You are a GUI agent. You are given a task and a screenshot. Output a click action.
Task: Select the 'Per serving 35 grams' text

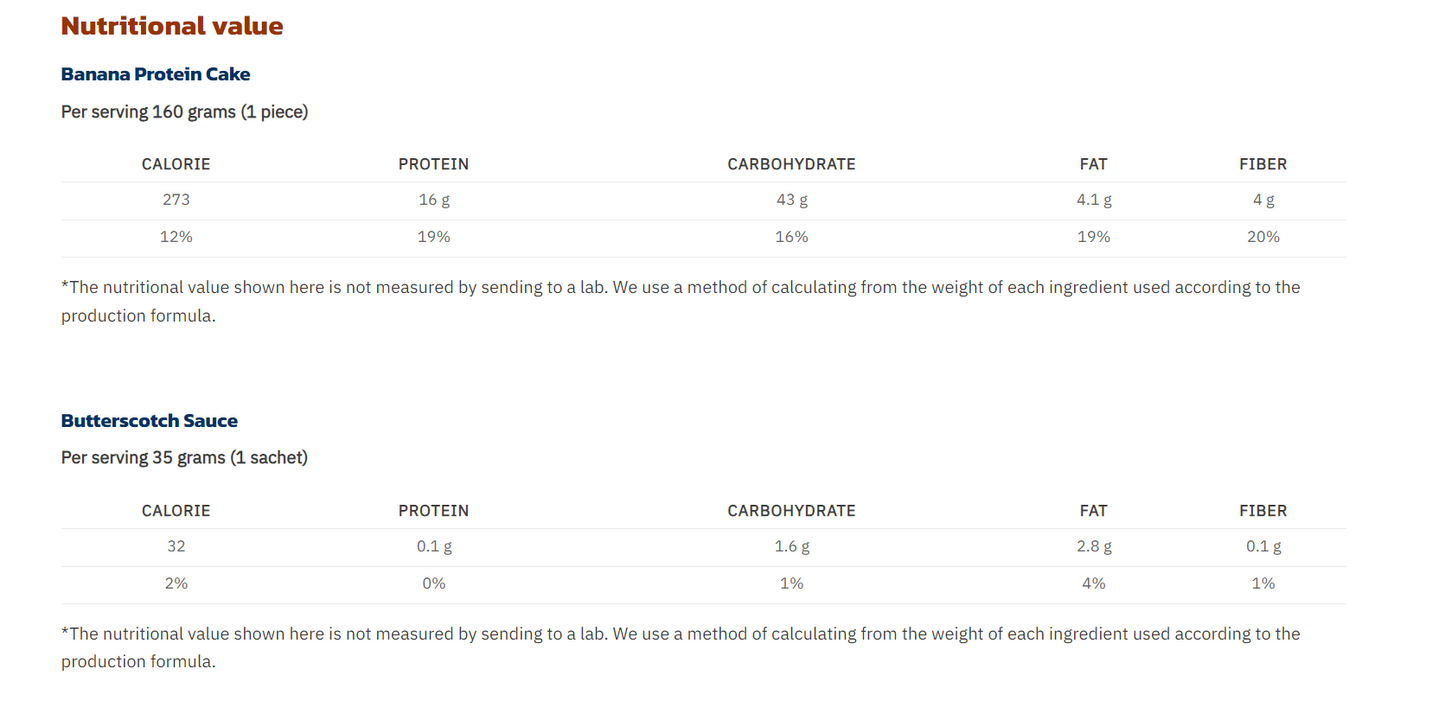point(184,458)
